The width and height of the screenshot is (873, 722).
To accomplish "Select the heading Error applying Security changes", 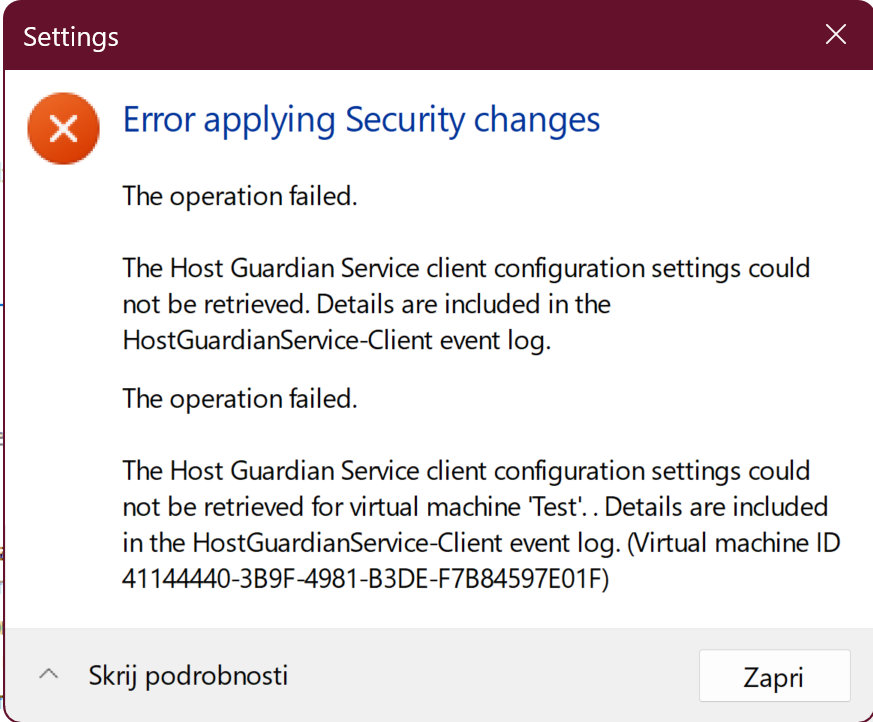I will pyautogui.click(x=360, y=119).
